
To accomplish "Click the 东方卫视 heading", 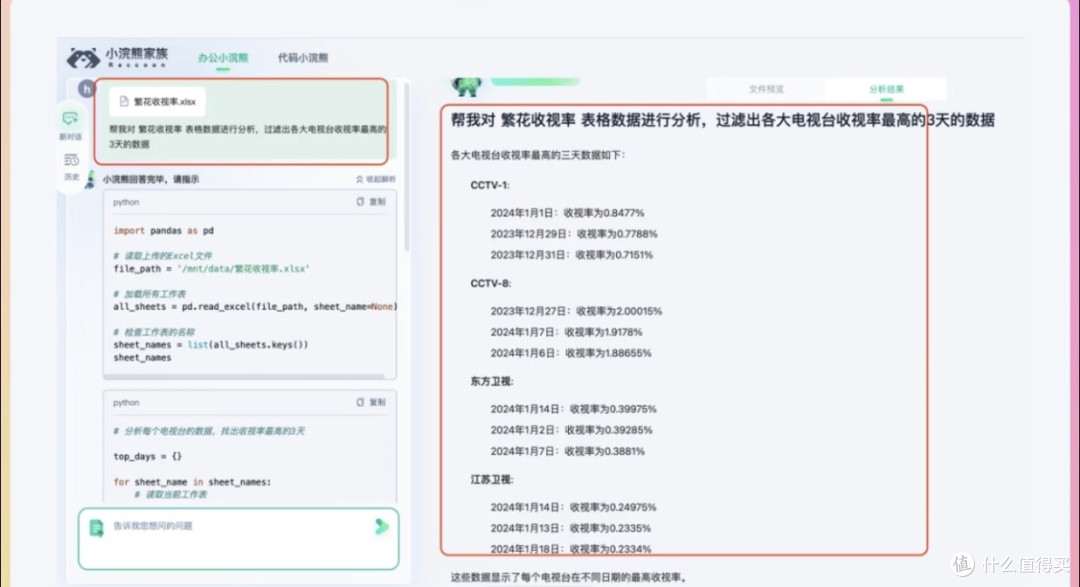I will pos(492,381).
